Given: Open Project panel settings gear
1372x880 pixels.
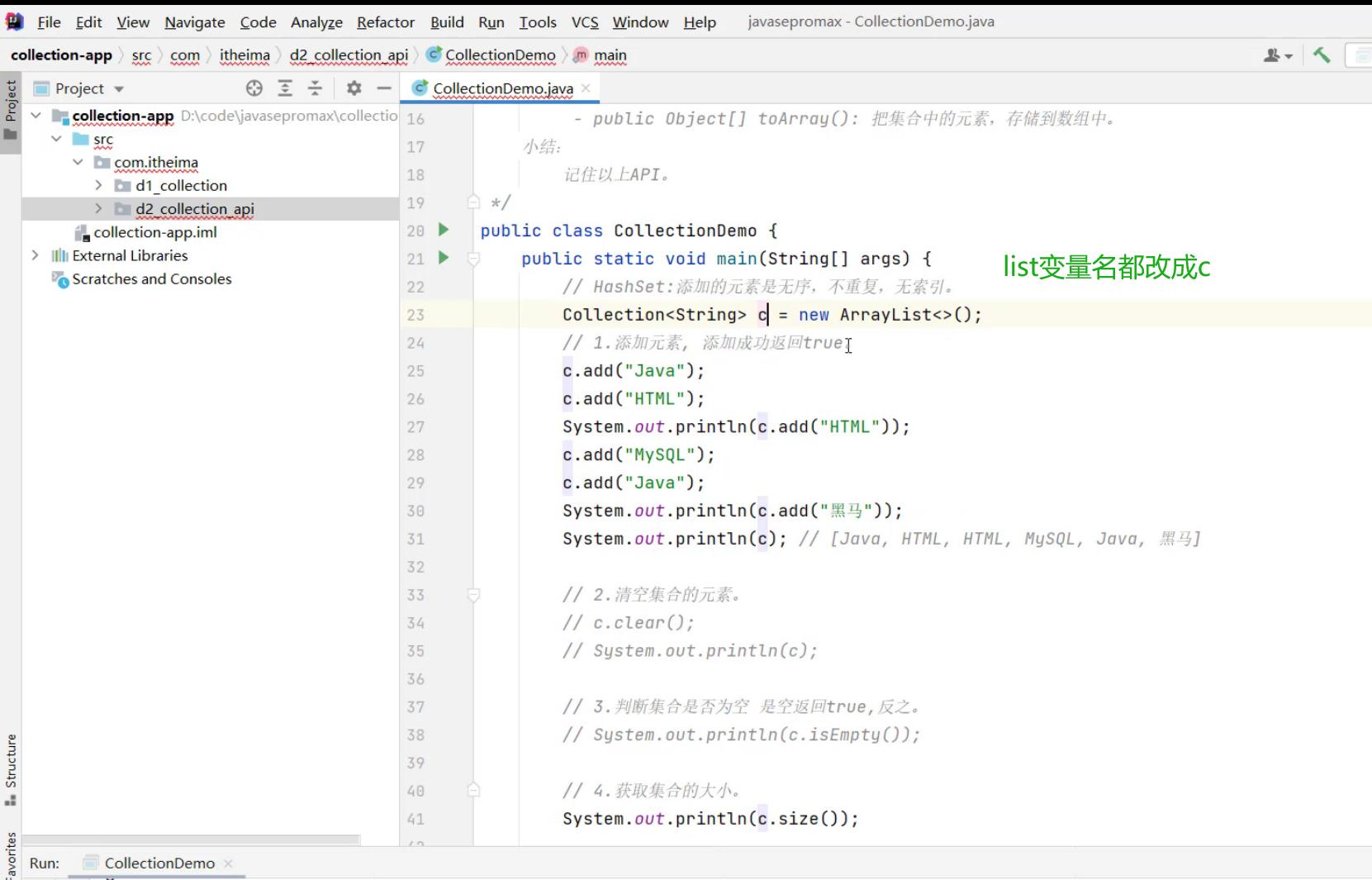Looking at the screenshot, I should pos(354,88).
